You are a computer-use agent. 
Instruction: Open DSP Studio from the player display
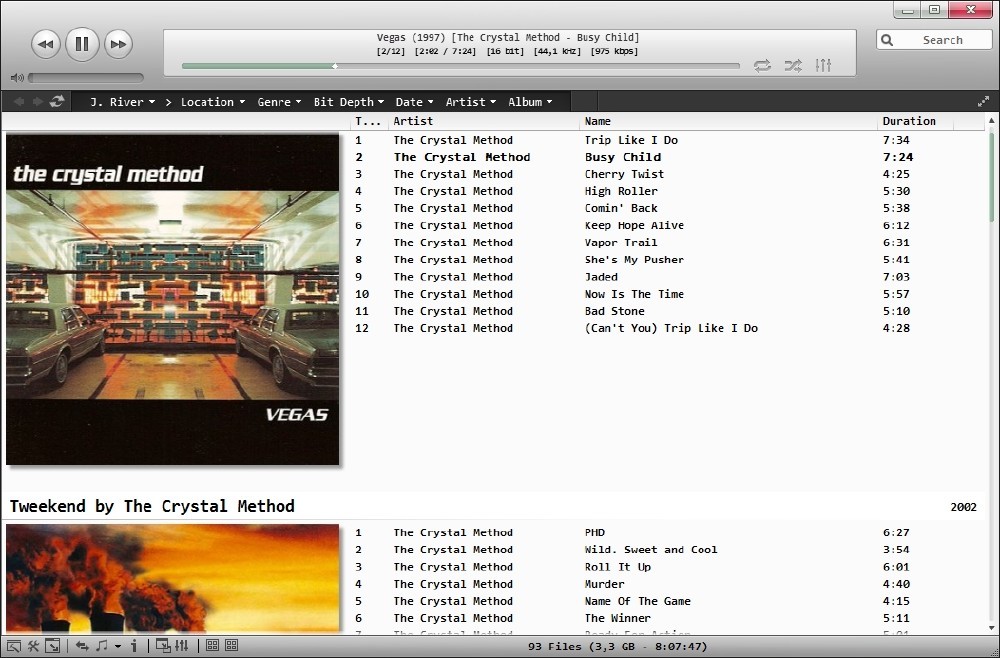click(823, 65)
